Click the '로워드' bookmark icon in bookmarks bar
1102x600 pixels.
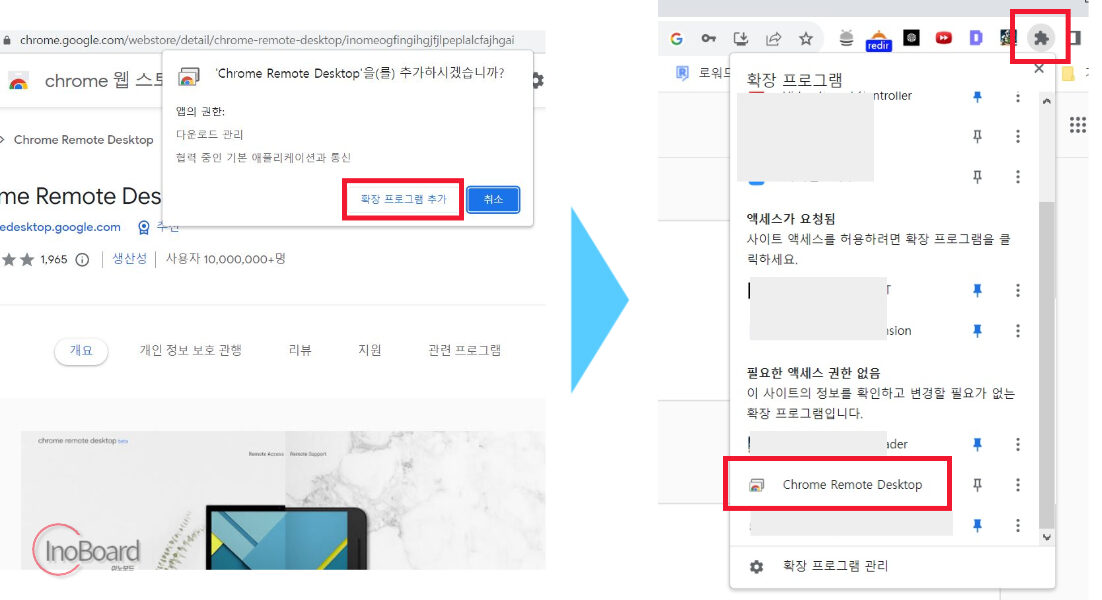682,72
